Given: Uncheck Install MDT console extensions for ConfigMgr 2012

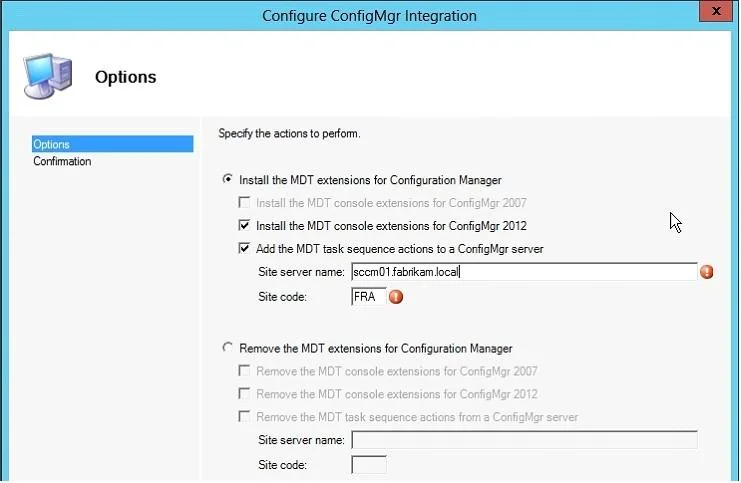Looking at the screenshot, I should coord(244,225).
